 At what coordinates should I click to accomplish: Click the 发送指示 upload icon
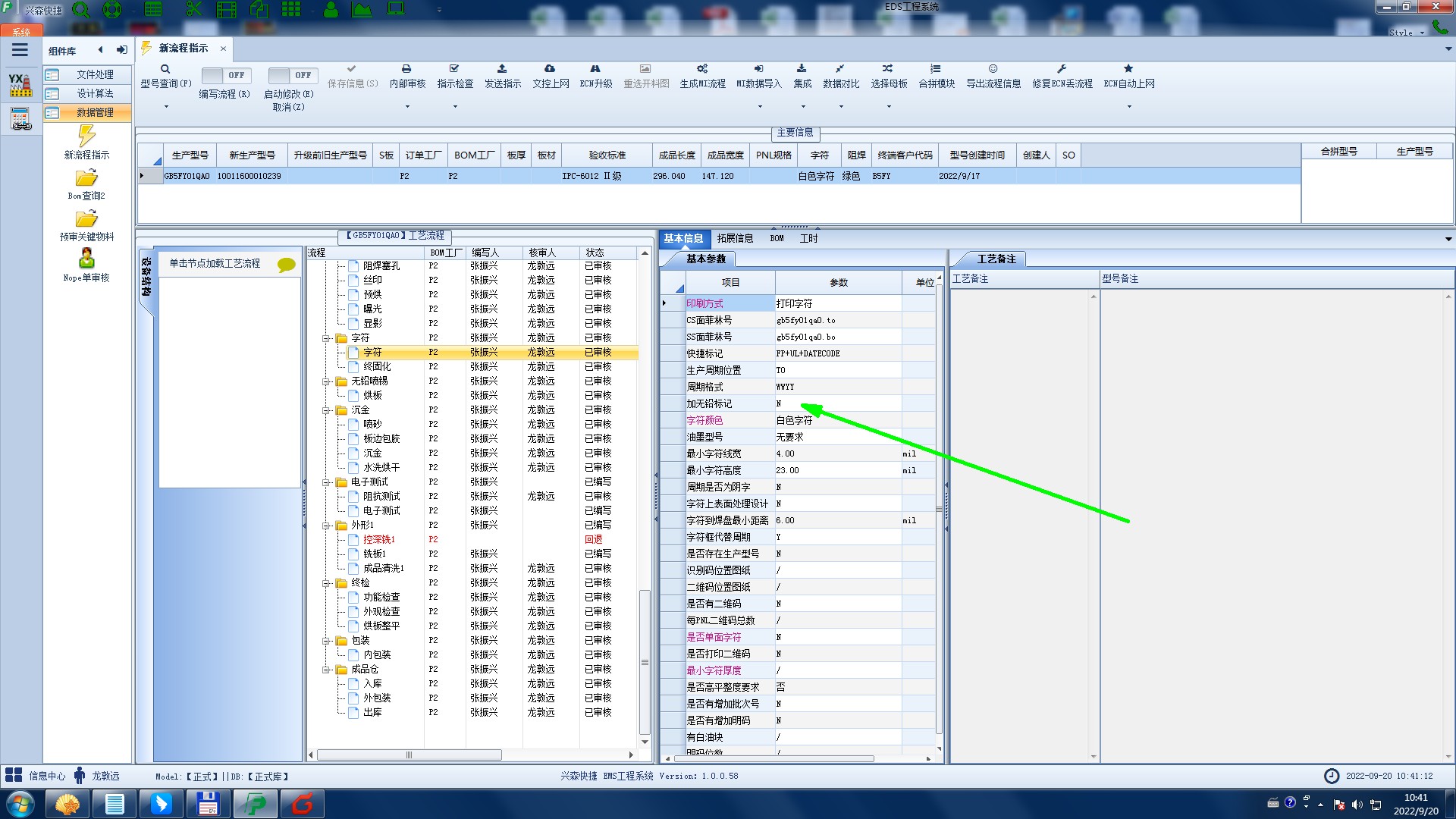point(502,68)
